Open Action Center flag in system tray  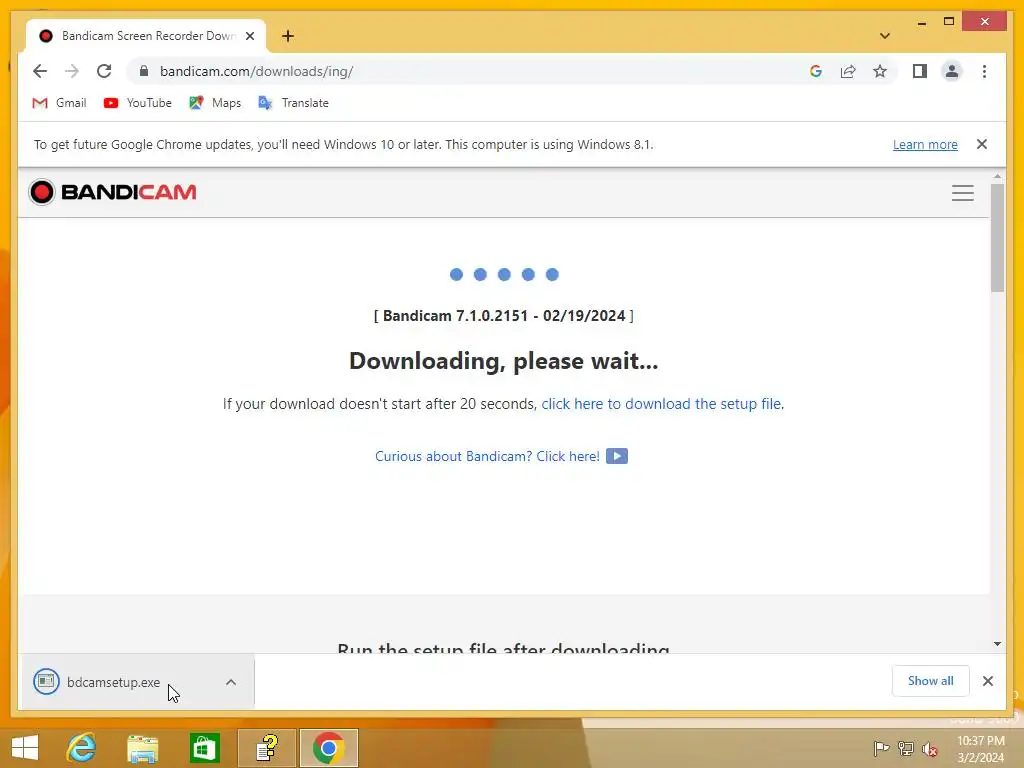(x=881, y=748)
